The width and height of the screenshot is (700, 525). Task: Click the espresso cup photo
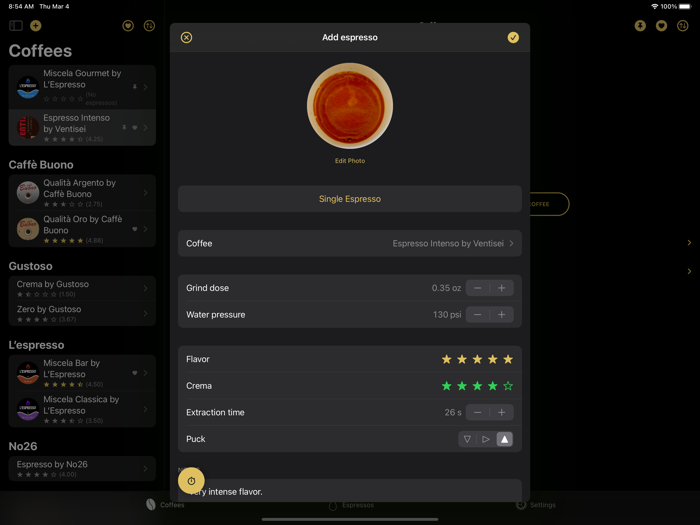[x=350, y=106]
